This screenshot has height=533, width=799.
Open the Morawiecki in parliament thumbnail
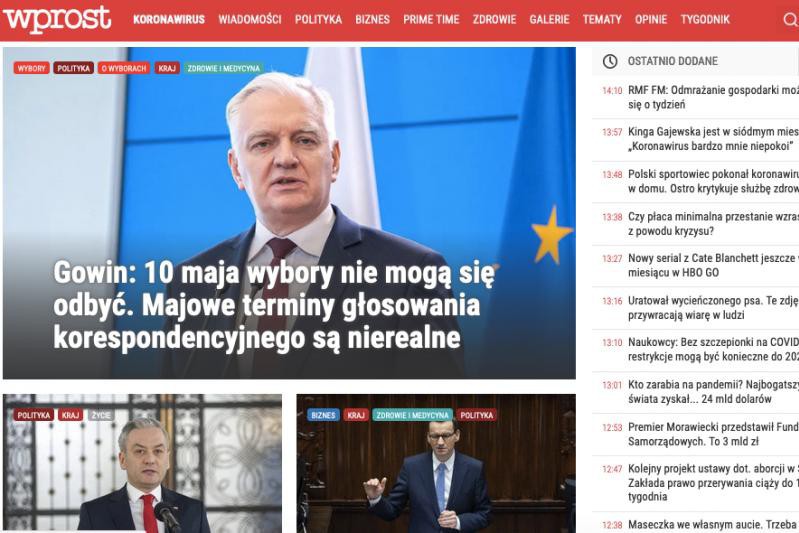click(436, 464)
